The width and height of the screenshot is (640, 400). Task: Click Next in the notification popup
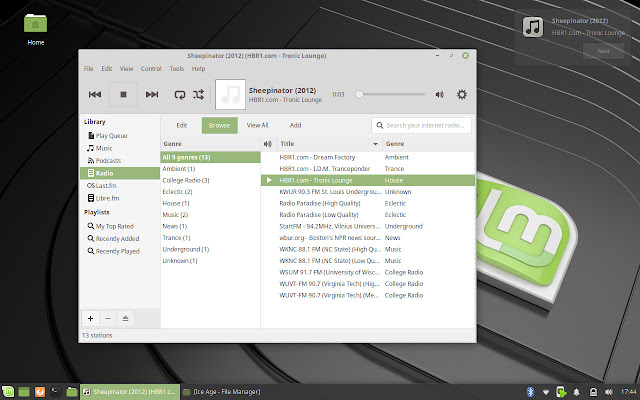[603, 51]
